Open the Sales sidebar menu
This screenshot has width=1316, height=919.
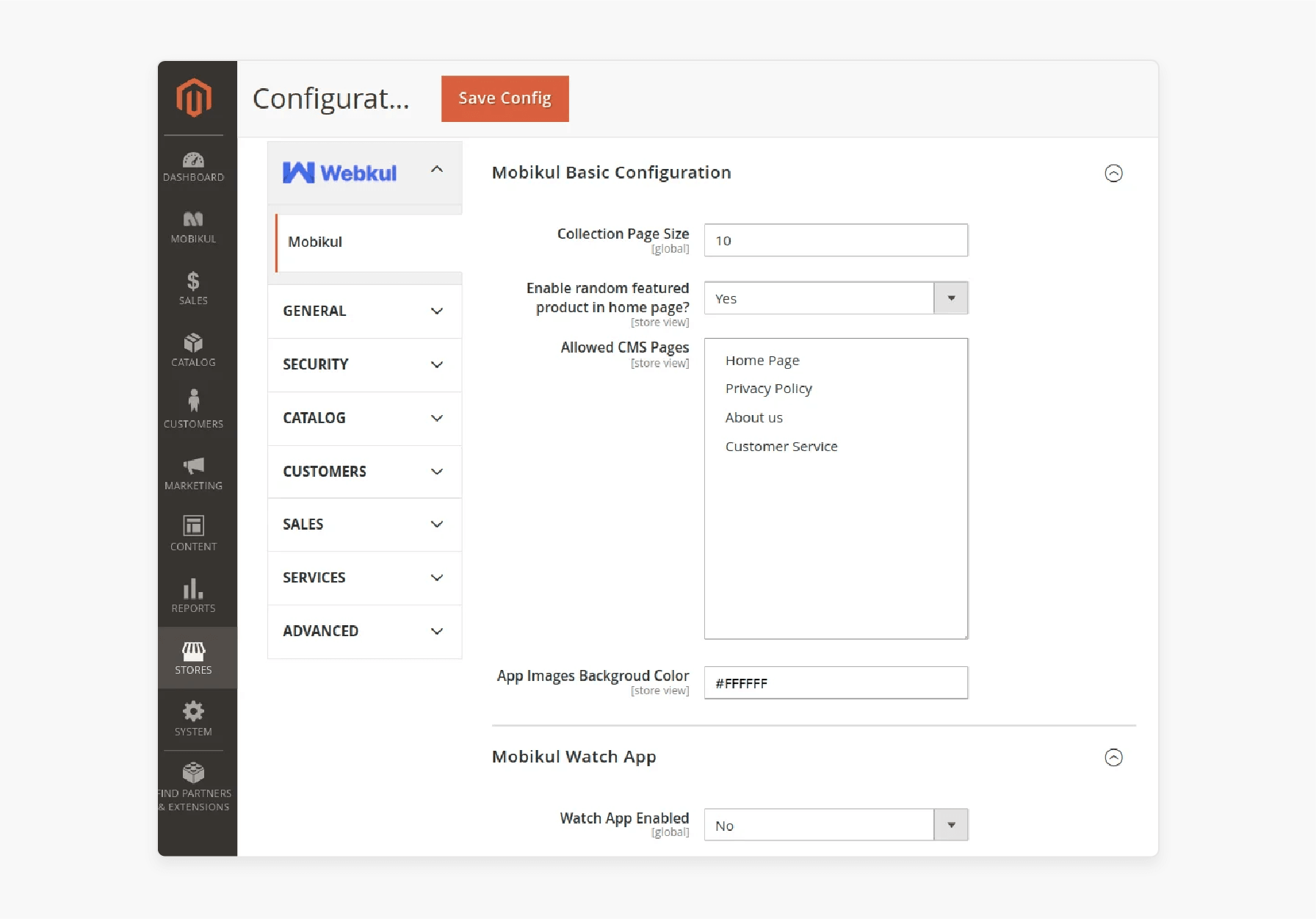(193, 288)
